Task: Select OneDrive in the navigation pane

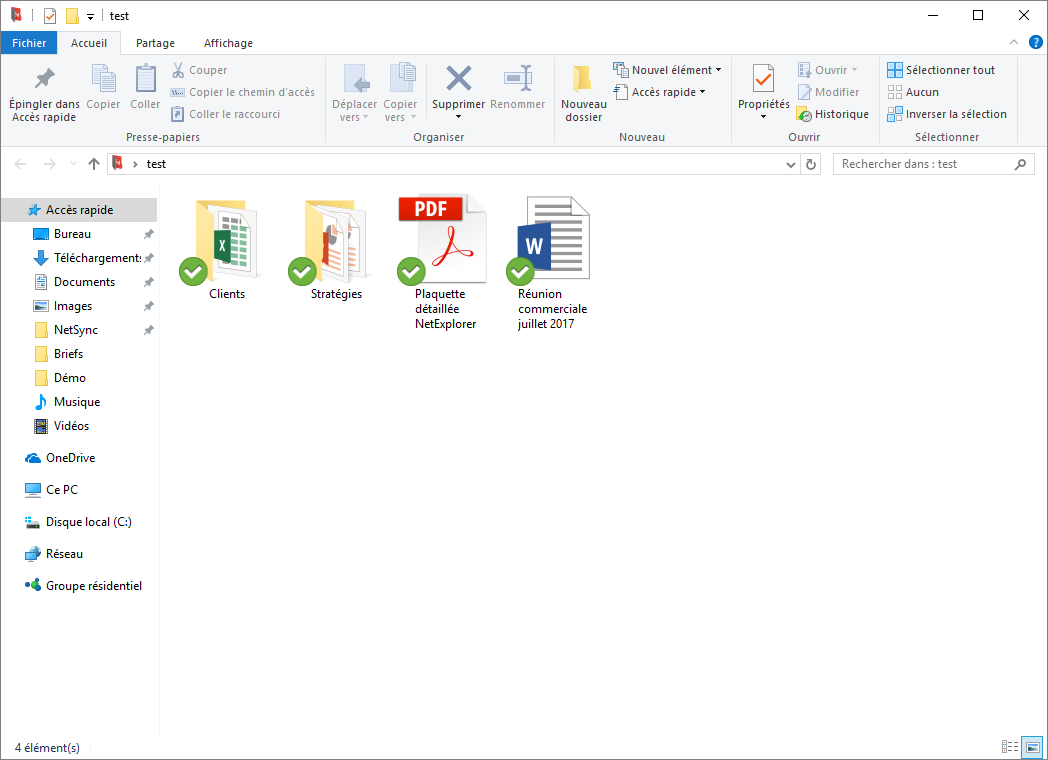Action: coord(70,458)
